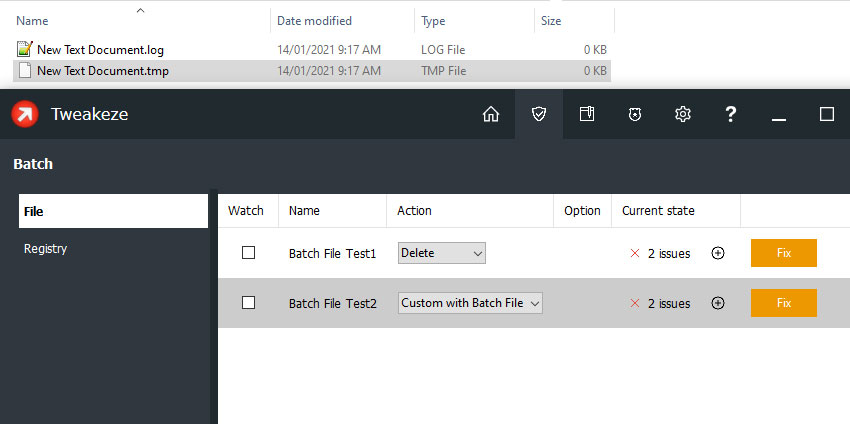Sort Explorer by Type column
This screenshot has width=850, height=424.
point(433,21)
